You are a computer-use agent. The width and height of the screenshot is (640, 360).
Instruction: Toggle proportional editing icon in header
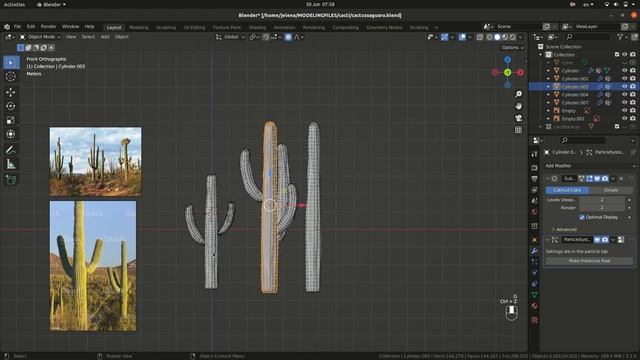(x=288, y=37)
